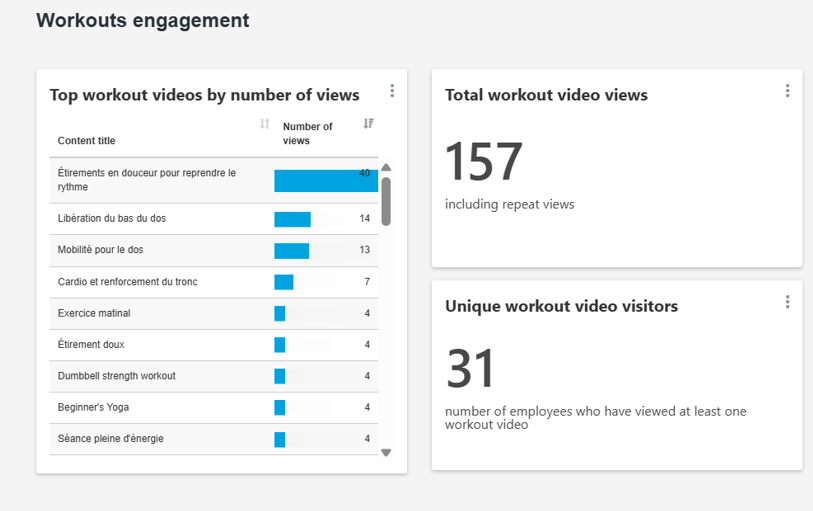Click the table scrollbar down arrow
The image size is (813, 511).
pyautogui.click(x=386, y=452)
